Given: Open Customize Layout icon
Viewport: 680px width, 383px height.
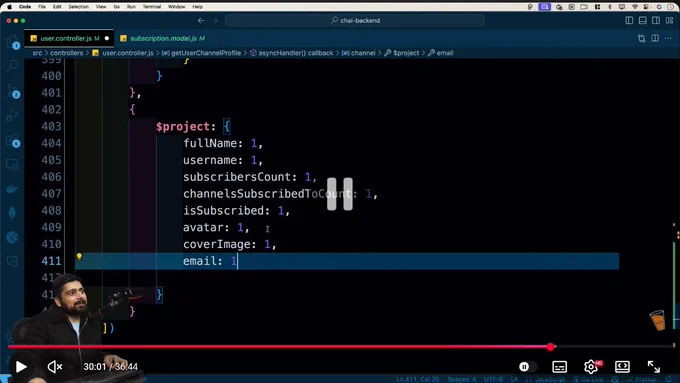Looking at the screenshot, I should pos(670,20).
